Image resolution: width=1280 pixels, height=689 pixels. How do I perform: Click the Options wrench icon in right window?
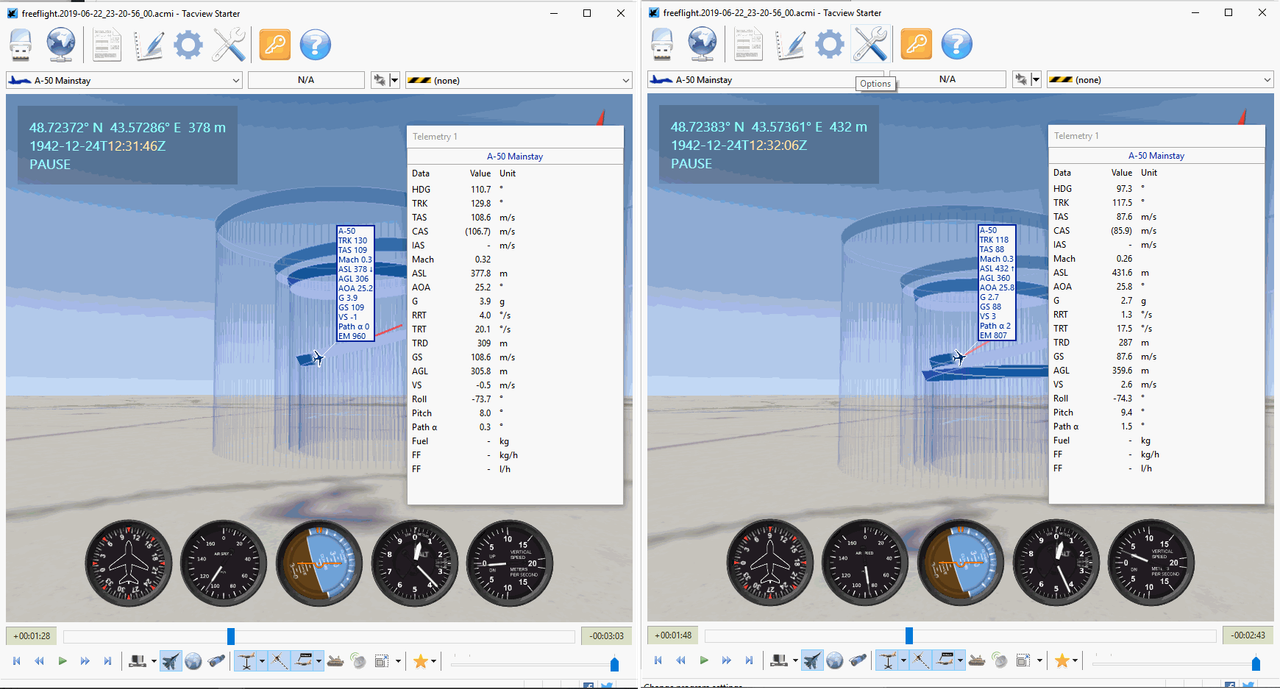click(x=870, y=44)
